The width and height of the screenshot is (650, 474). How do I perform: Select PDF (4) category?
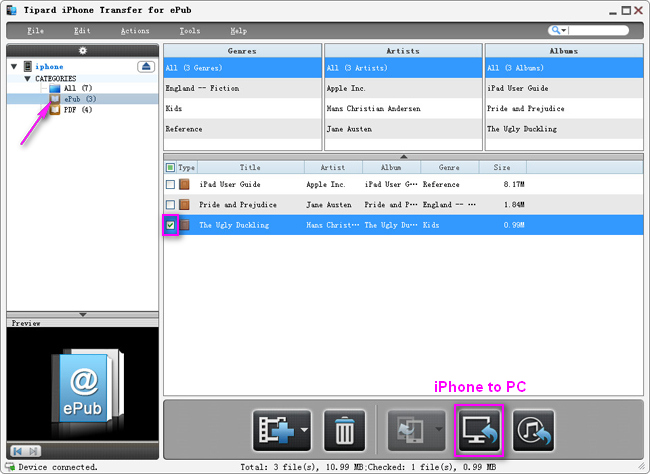pyautogui.click(x=78, y=110)
